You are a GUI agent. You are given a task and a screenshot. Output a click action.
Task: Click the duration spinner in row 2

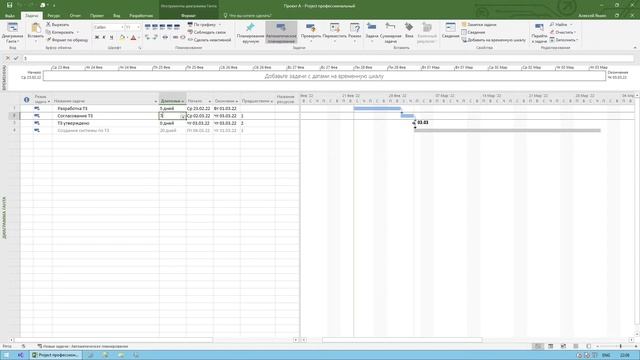click(182, 116)
